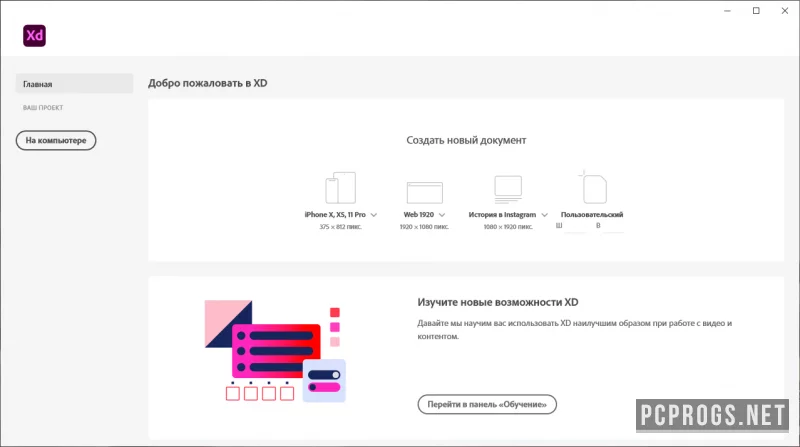Maximize the Adobe XD window

point(756,11)
